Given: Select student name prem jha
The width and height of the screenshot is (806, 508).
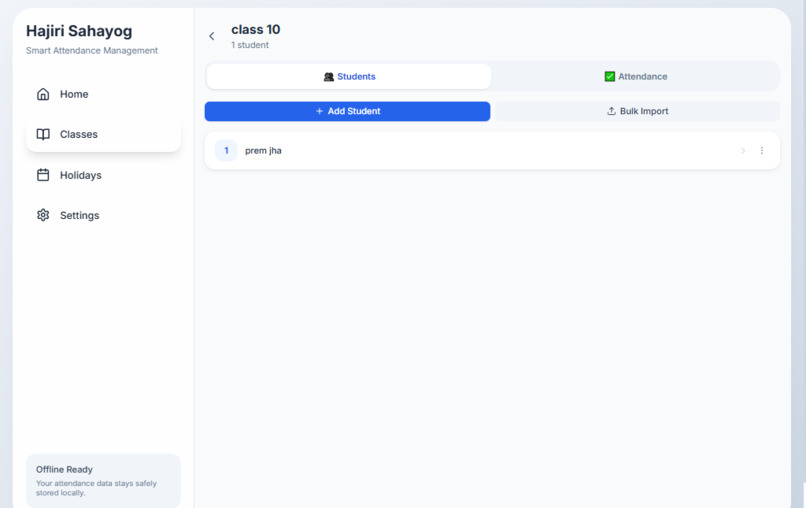Looking at the screenshot, I should 263,151.
